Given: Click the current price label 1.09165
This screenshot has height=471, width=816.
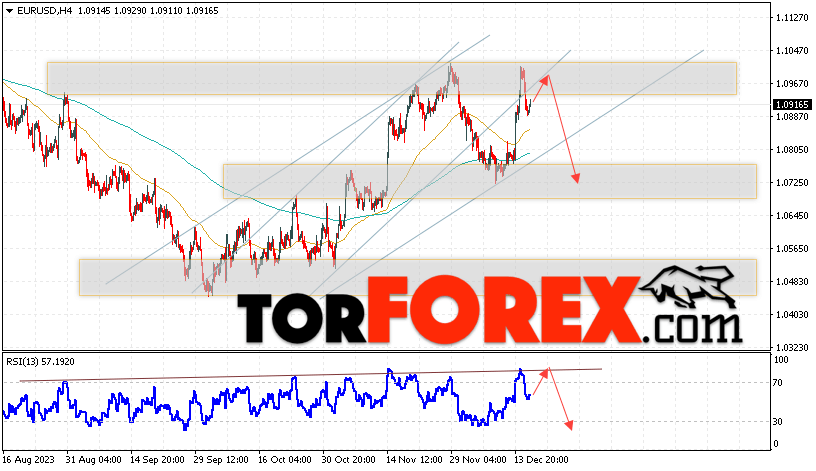Looking at the screenshot, I should pyautogui.click(x=792, y=105).
